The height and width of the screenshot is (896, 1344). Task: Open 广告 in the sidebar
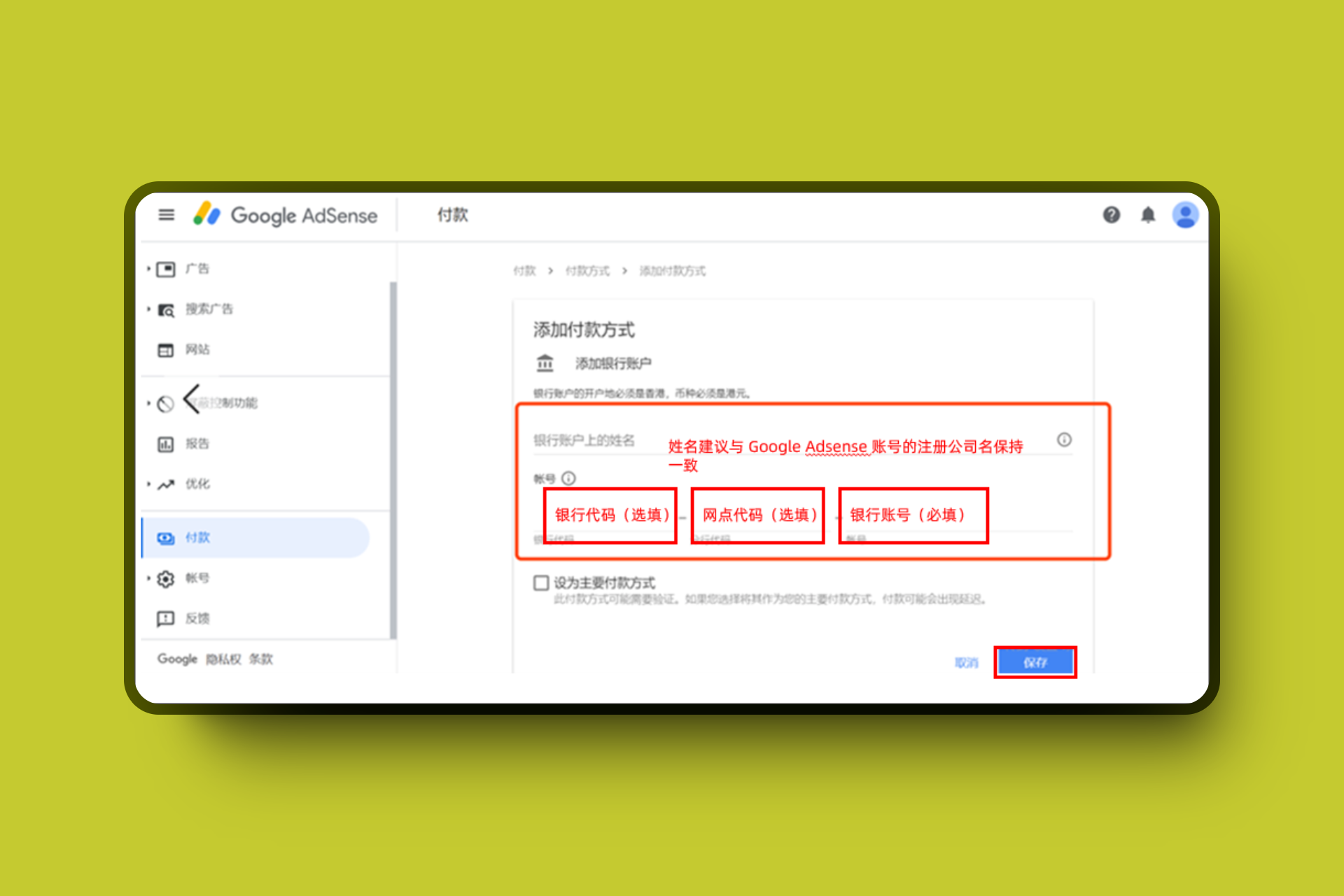(197, 269)
